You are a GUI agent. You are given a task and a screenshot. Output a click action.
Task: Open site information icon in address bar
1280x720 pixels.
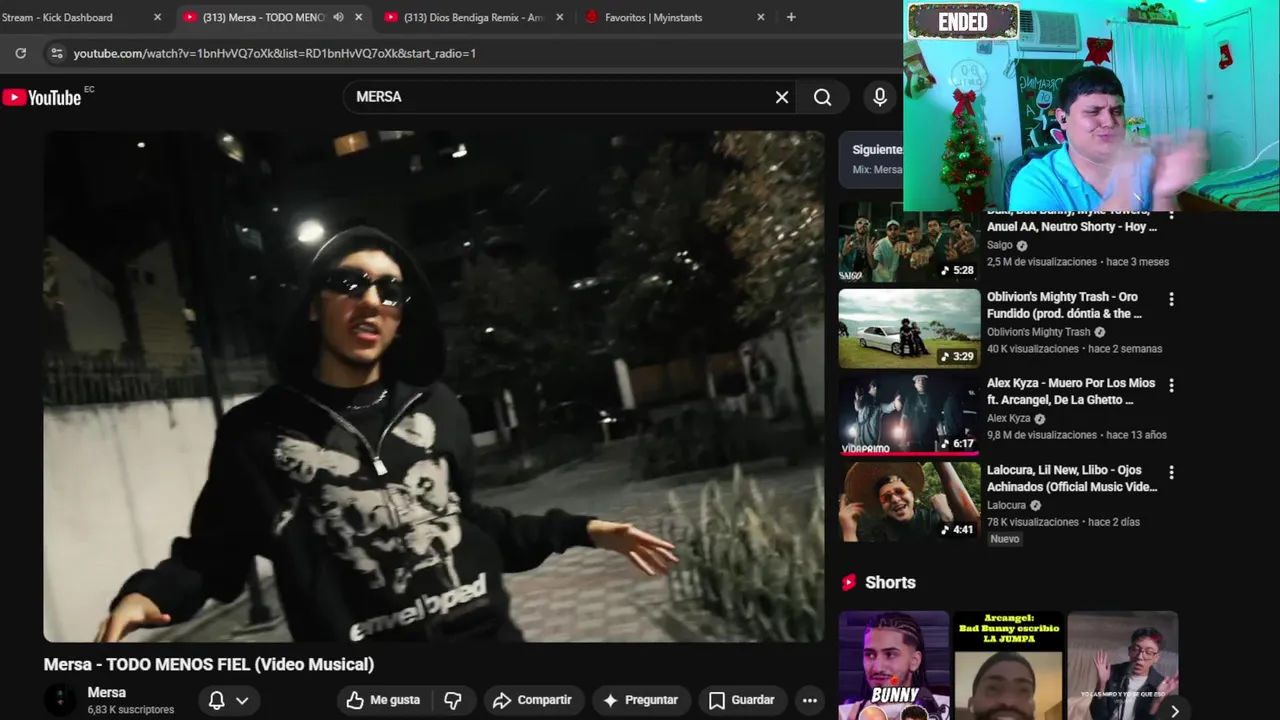[x=56, y=53]
